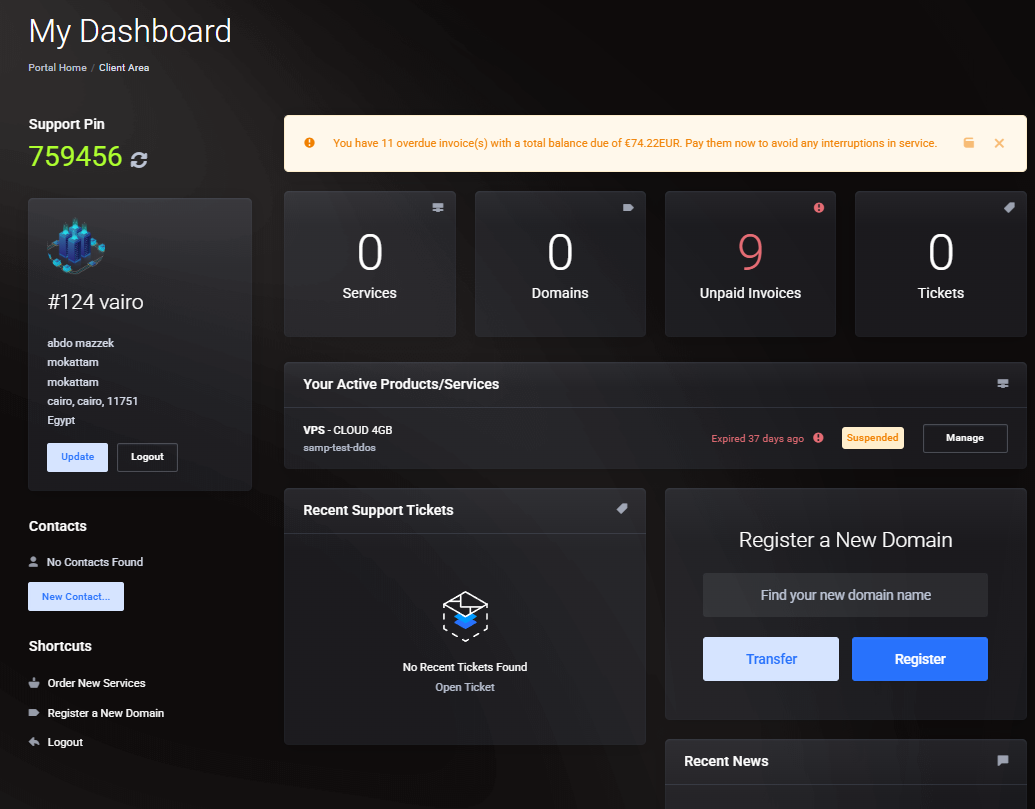
Task: Click the No Recent Tickets Found text
Action: click(x=465, y=667)
